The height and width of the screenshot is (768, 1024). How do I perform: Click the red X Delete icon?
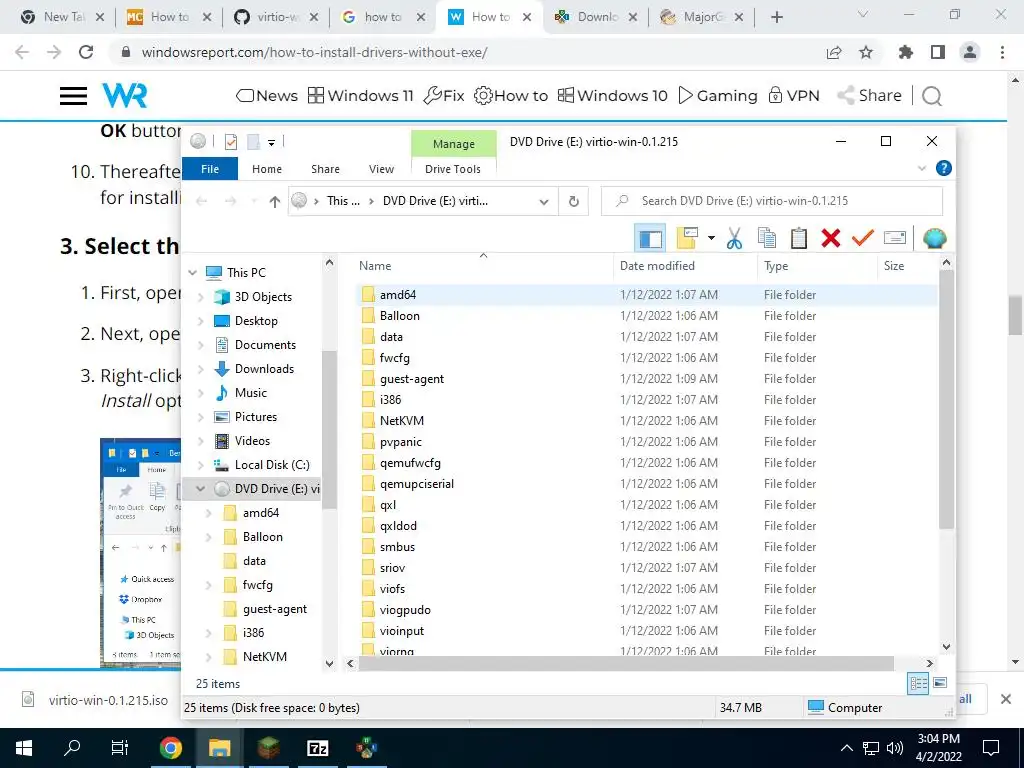click(x=831, y=238)
